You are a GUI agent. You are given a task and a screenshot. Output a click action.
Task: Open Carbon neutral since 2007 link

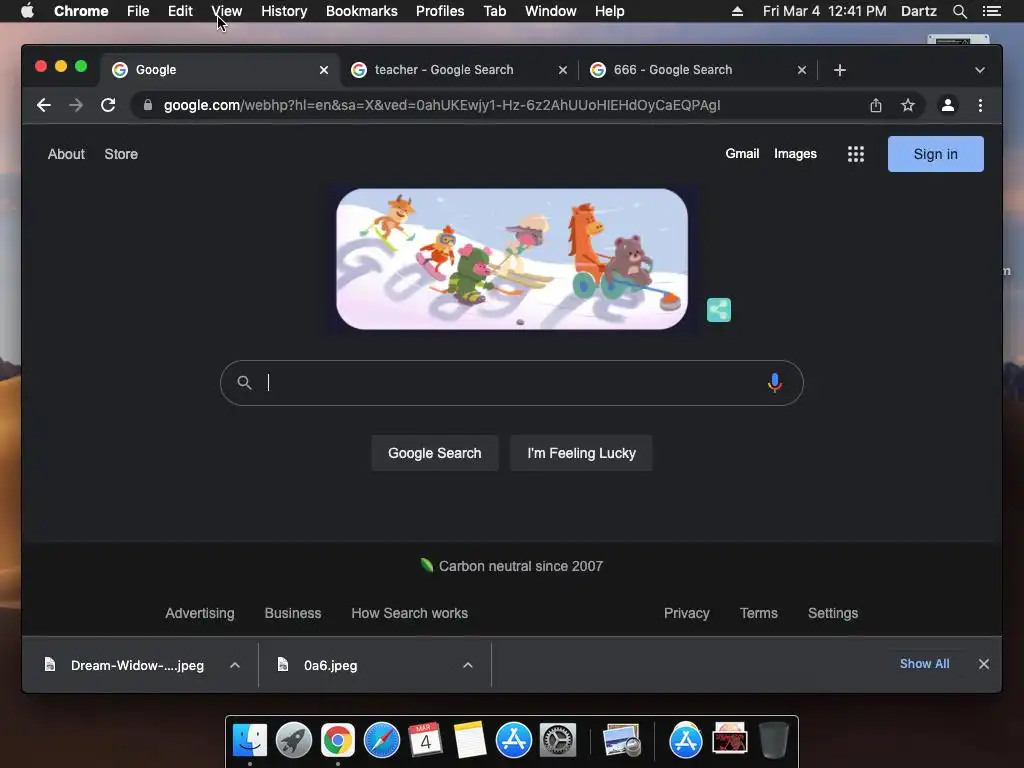point(511,566)
